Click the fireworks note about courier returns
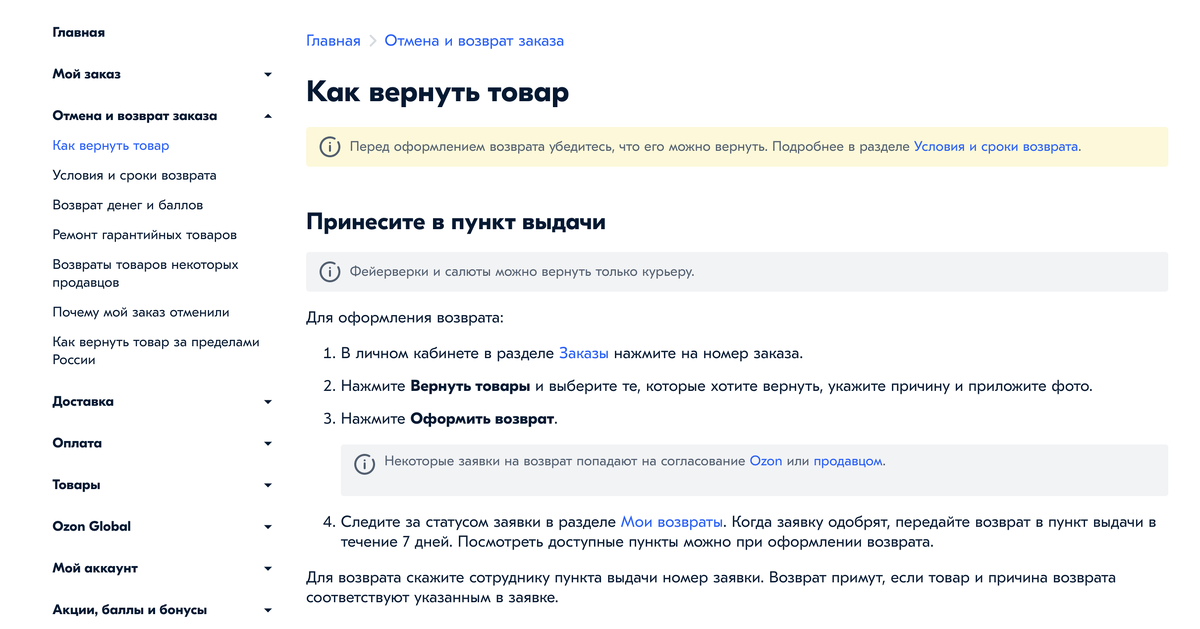This screenshot has width=1200, height=629. 522,272
